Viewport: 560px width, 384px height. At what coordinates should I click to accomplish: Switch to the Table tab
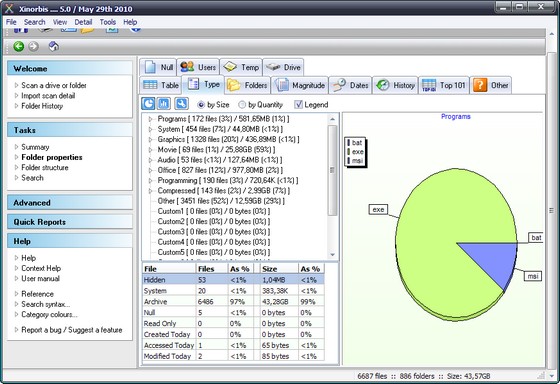pos(160,85)
